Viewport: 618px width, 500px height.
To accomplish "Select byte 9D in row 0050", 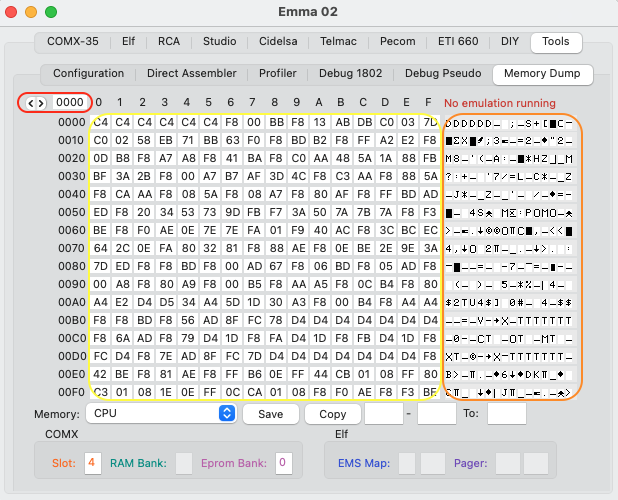I will [232, 212].
